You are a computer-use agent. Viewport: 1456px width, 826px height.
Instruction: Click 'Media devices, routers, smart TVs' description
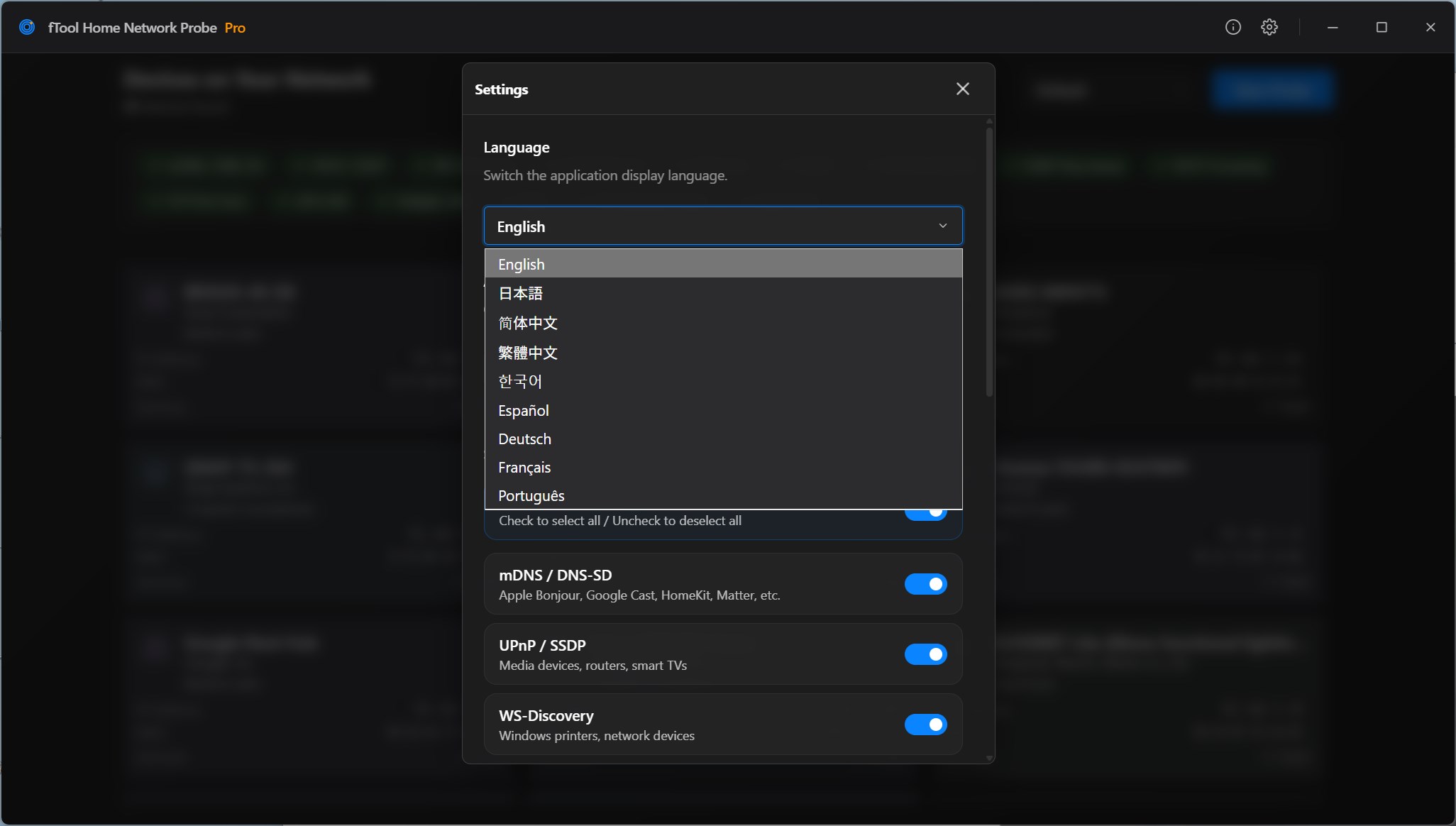click(x=592, y=665)
